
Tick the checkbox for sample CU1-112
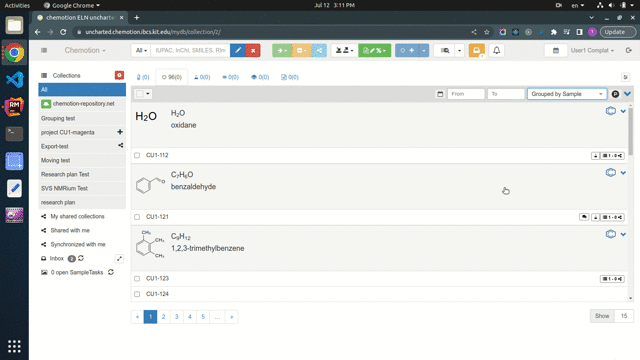coord(137,155)
